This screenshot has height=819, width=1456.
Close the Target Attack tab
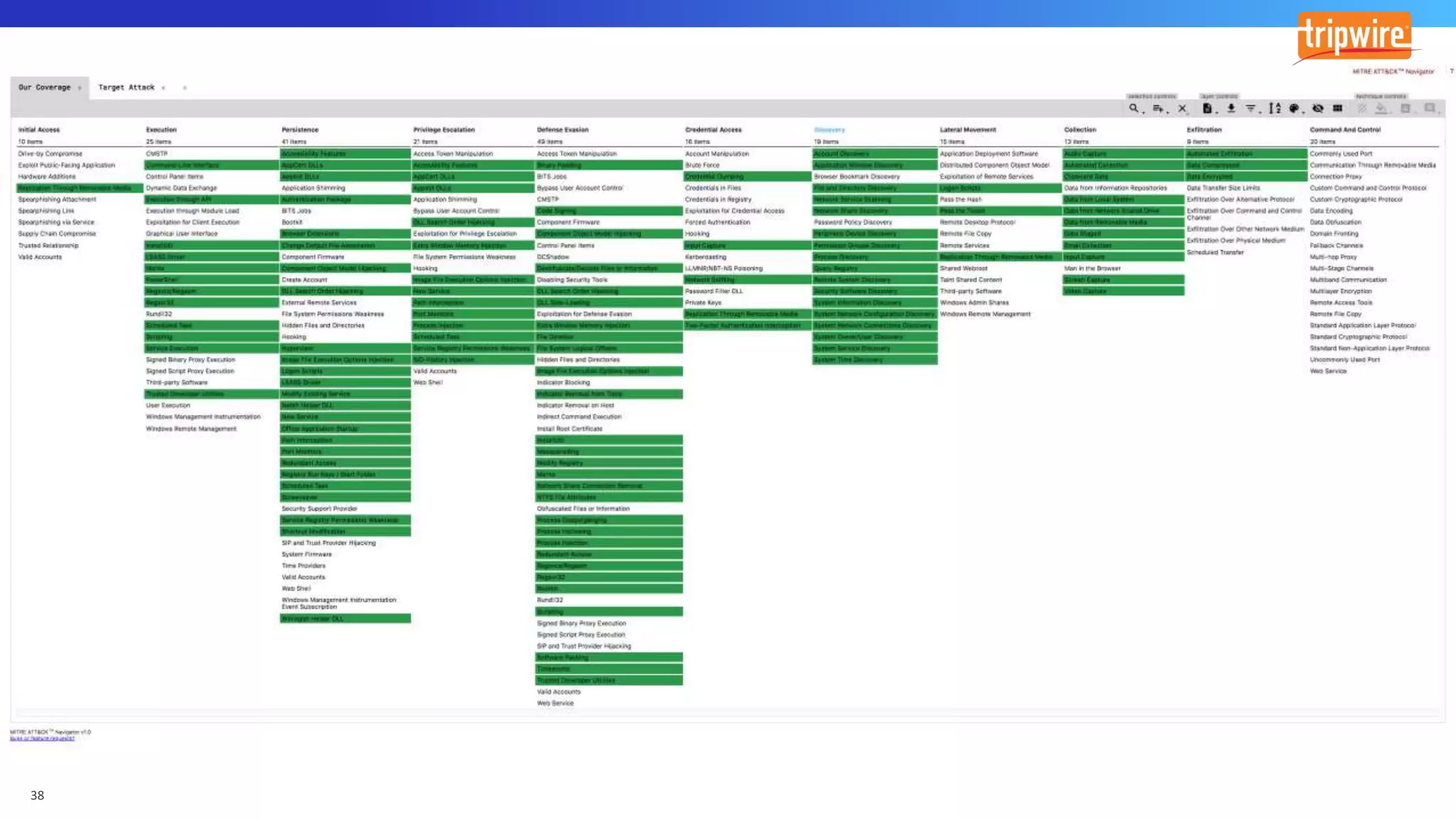point(164,88)
